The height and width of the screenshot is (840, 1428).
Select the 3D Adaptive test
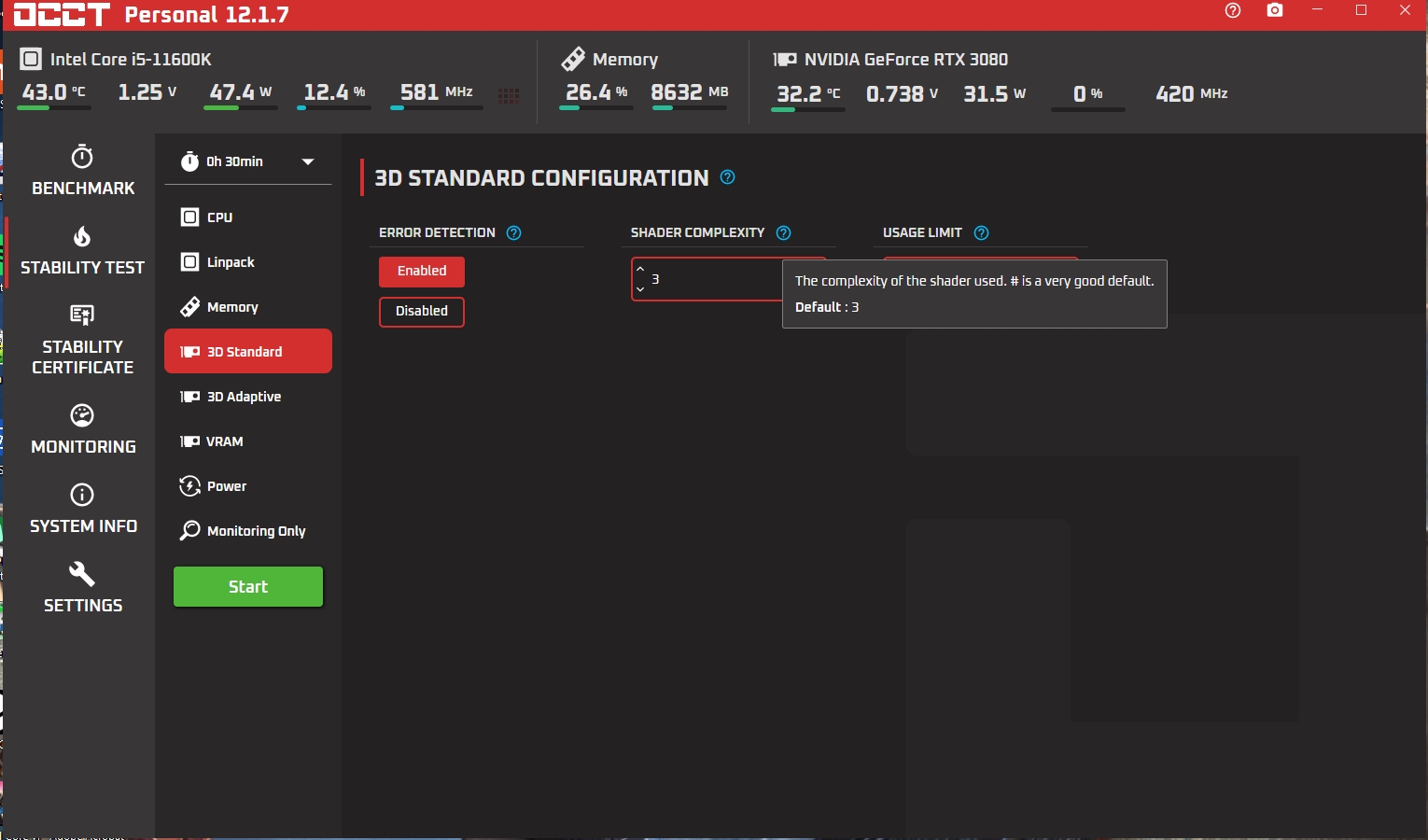tap(244, 397)
